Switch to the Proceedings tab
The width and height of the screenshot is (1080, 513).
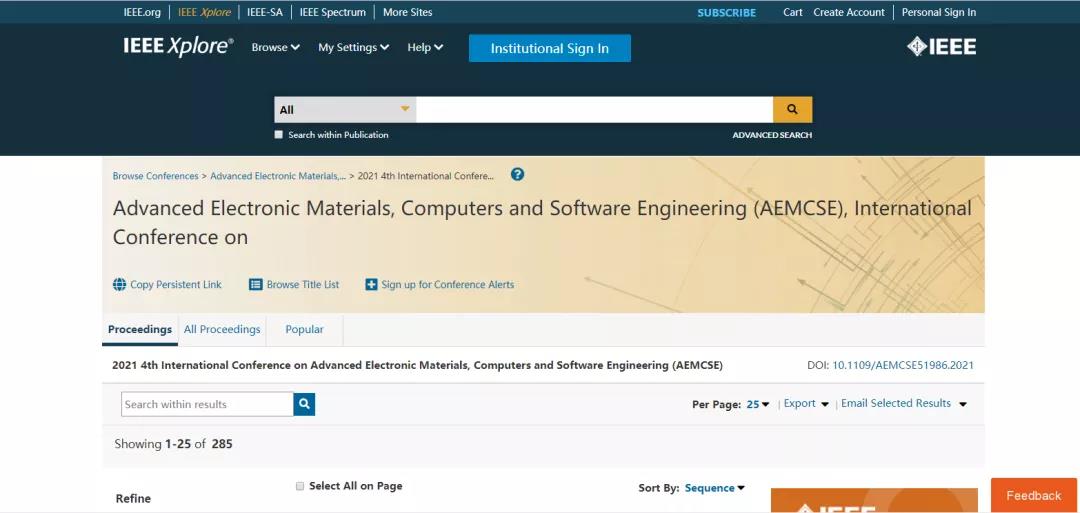[140, 329]
